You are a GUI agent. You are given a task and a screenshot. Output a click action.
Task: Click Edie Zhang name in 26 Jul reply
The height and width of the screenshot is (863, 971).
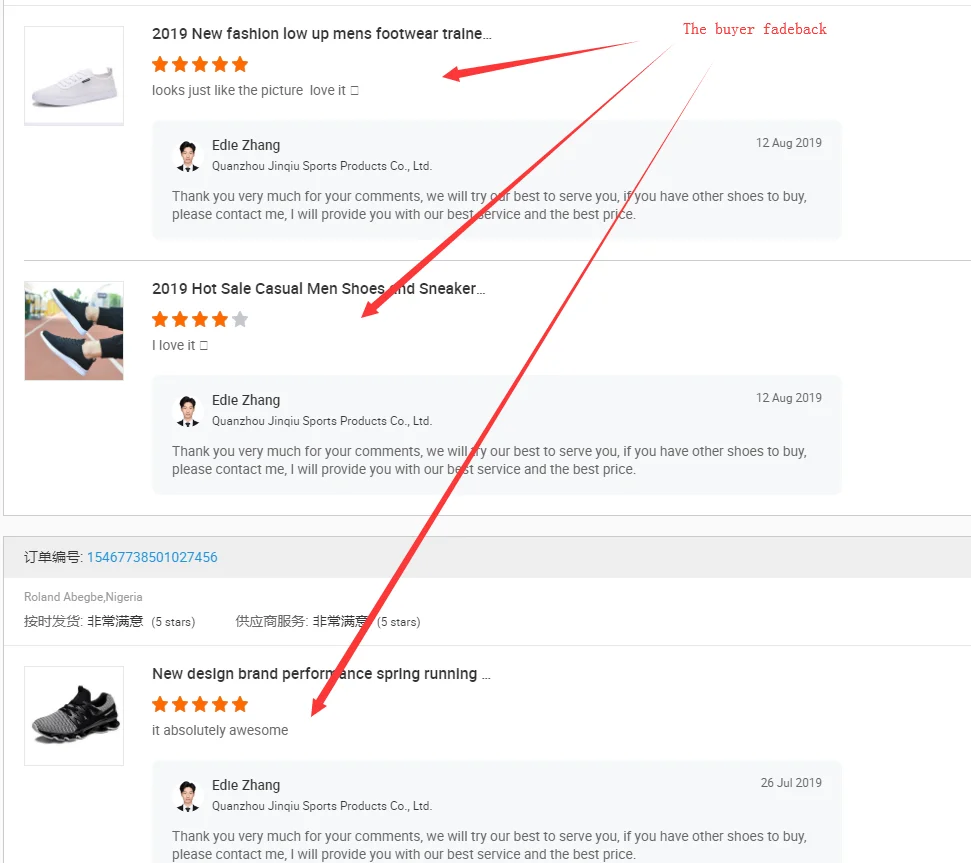click(x=246, y=786)
